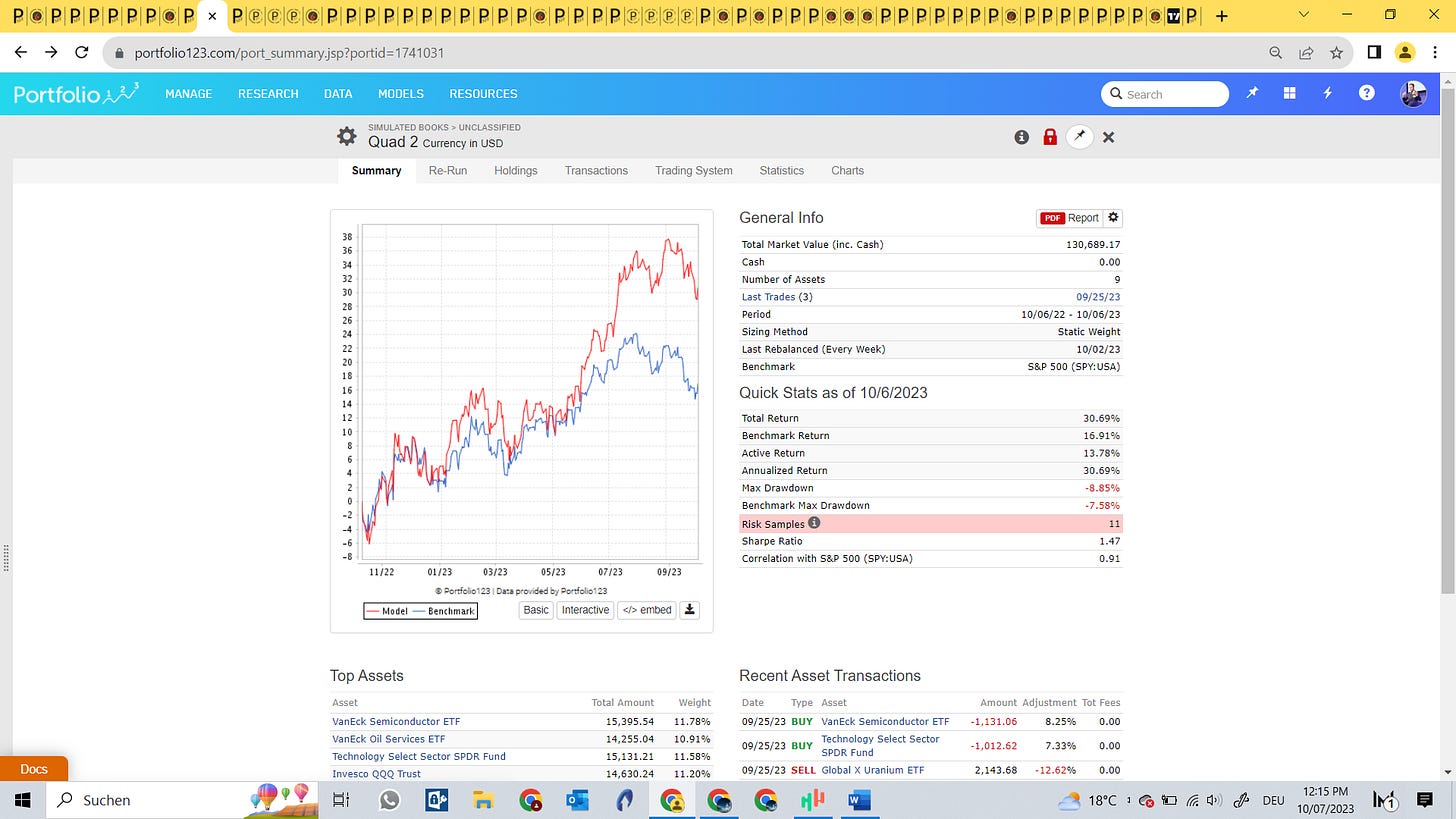This screenshot has height=819, width=1456.
Task: Open the help question mark icon
Action: click(1366, 93)
